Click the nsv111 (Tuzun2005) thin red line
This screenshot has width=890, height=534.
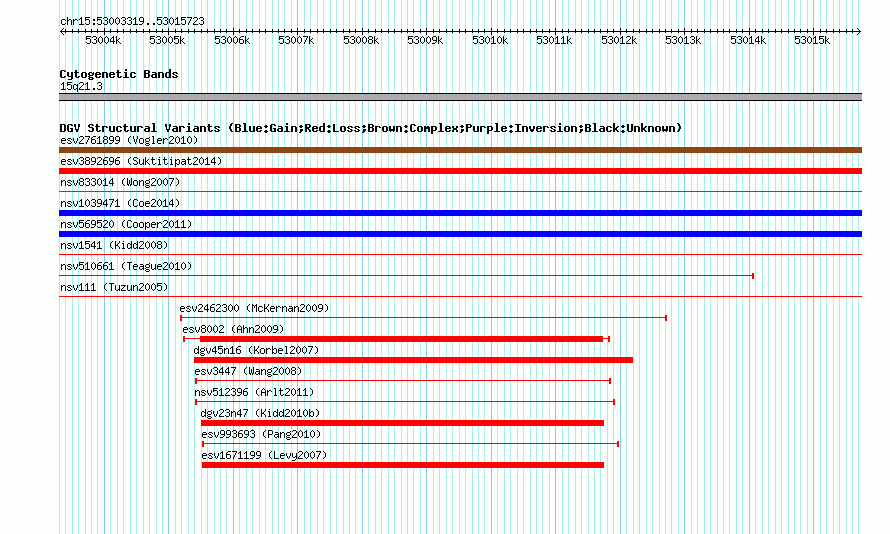(x=460, y=297)
